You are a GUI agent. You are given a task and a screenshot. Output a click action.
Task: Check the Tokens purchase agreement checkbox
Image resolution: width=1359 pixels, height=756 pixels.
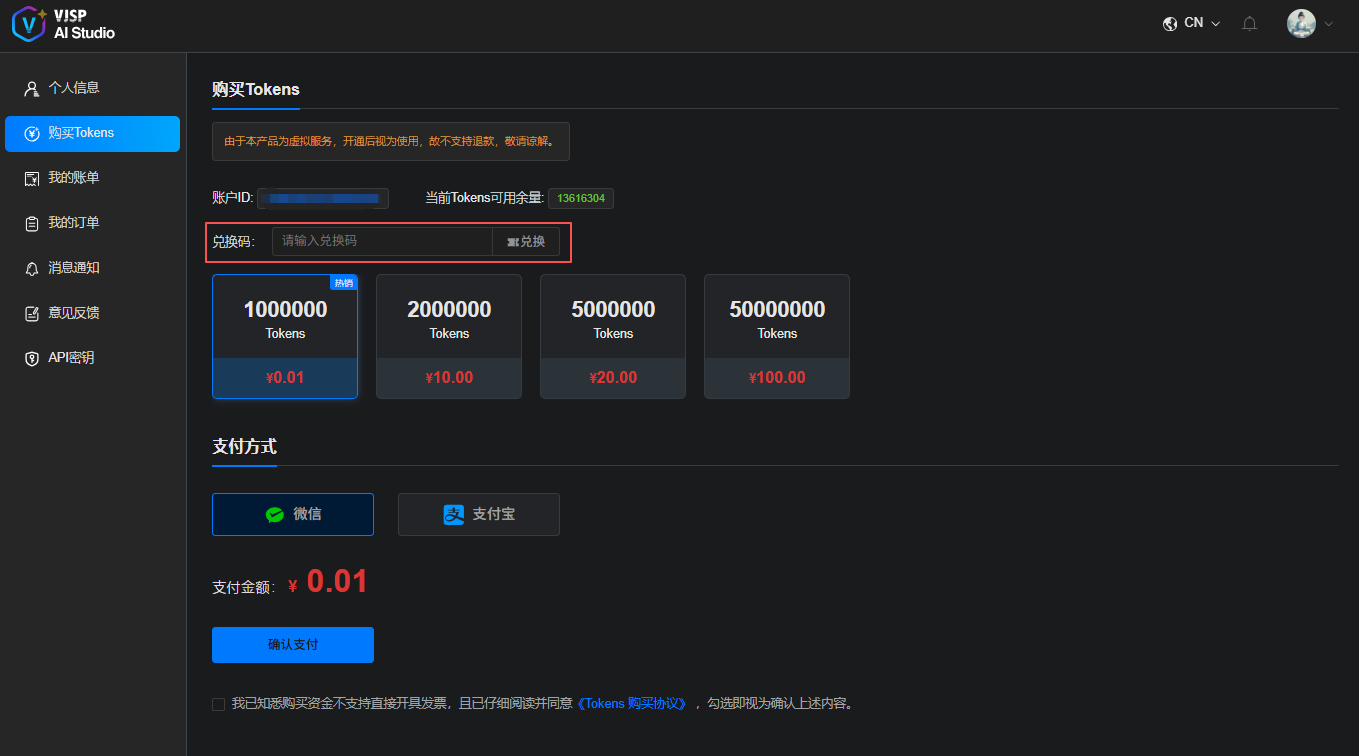[219, 704]
